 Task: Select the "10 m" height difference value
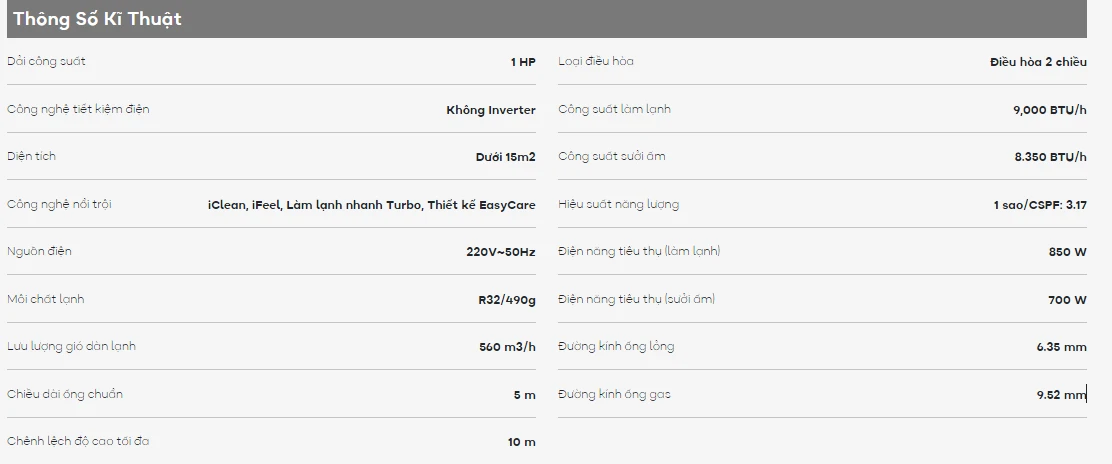521,442
